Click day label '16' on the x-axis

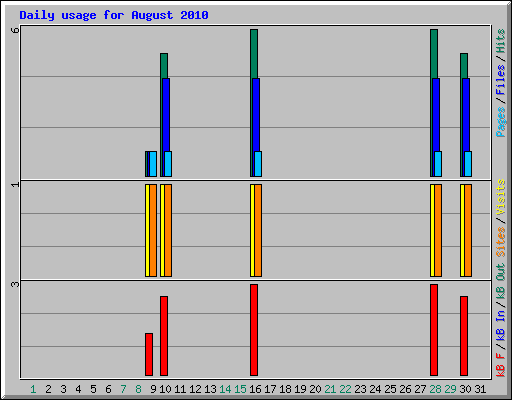pos(255,389)
